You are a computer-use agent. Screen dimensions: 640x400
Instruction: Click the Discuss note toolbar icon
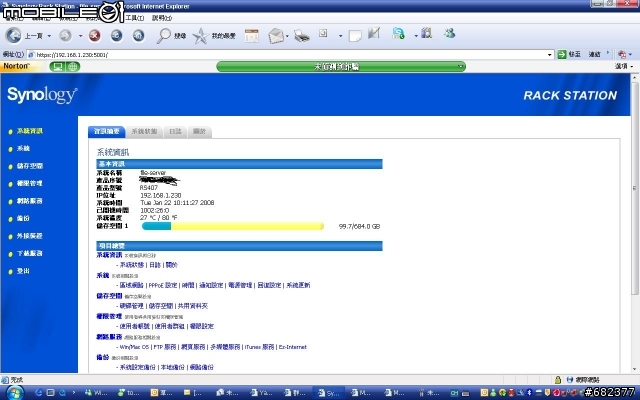355,36
